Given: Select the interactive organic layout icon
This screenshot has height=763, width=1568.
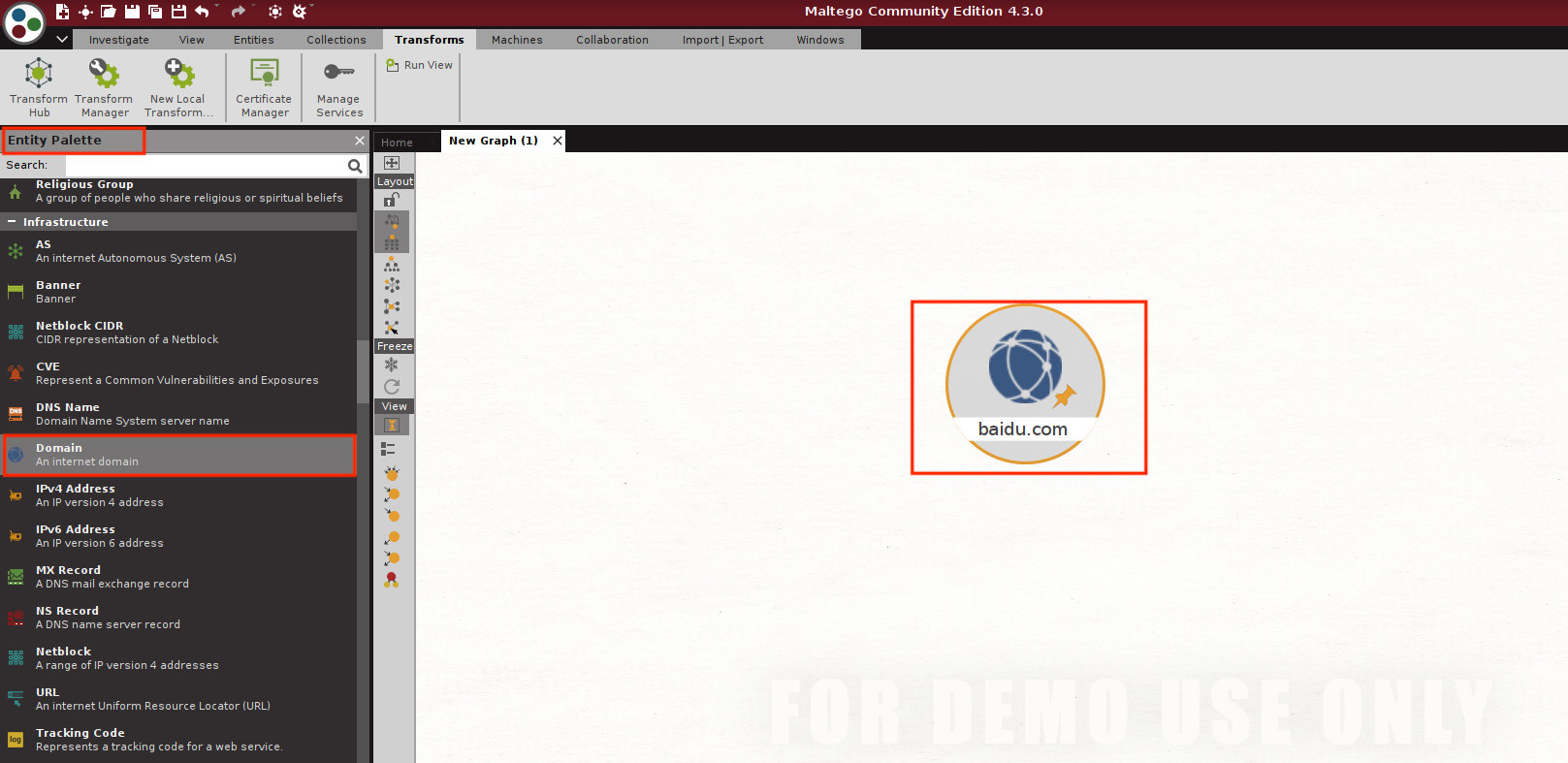Looking at the screenshot, I should tap(392, 328).
